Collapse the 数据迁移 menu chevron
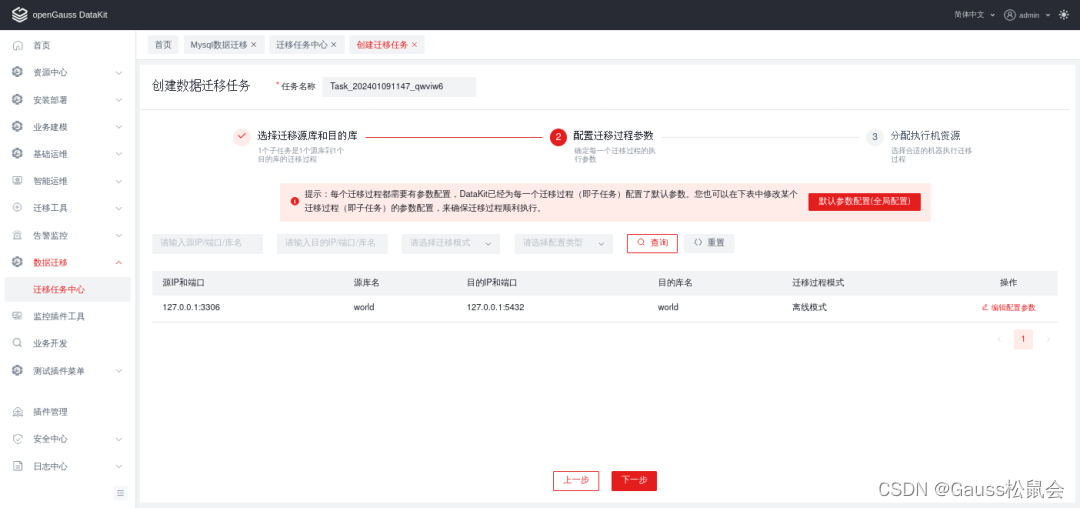The image size is (1080, 508). pyautogui.click(x=118, y=262)
